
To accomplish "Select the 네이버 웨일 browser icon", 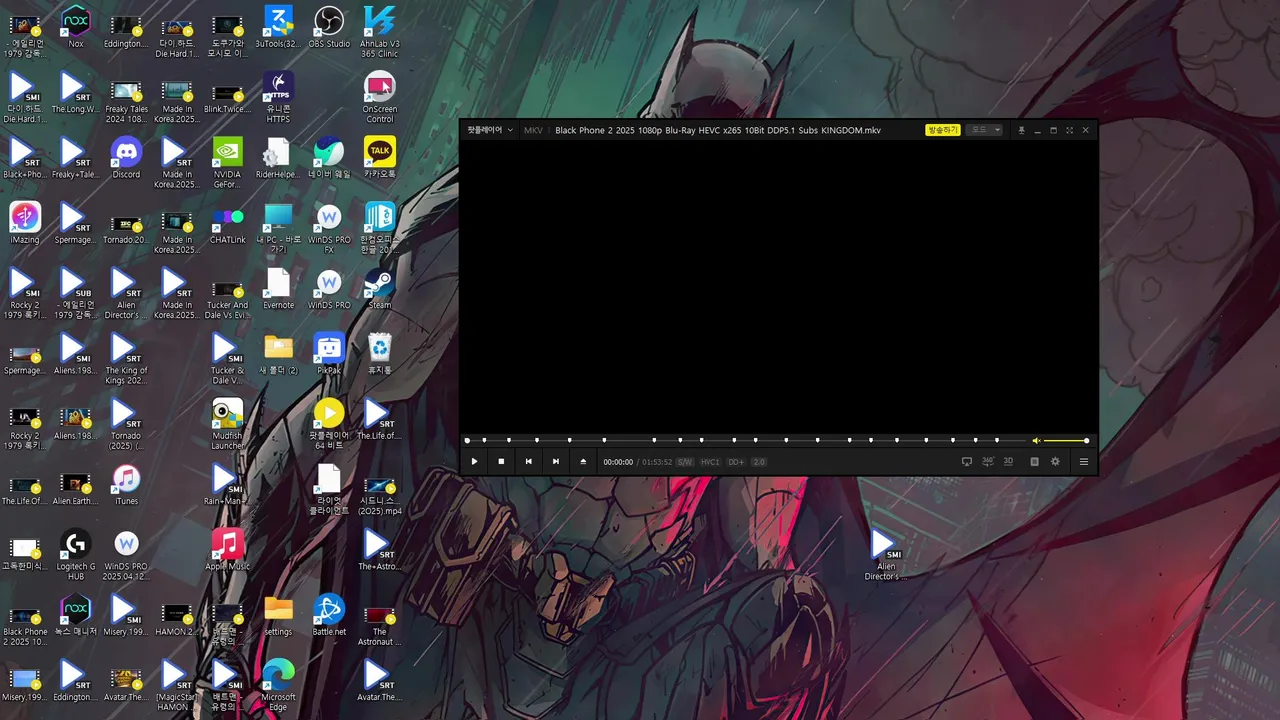I will (x=329, y=158).
